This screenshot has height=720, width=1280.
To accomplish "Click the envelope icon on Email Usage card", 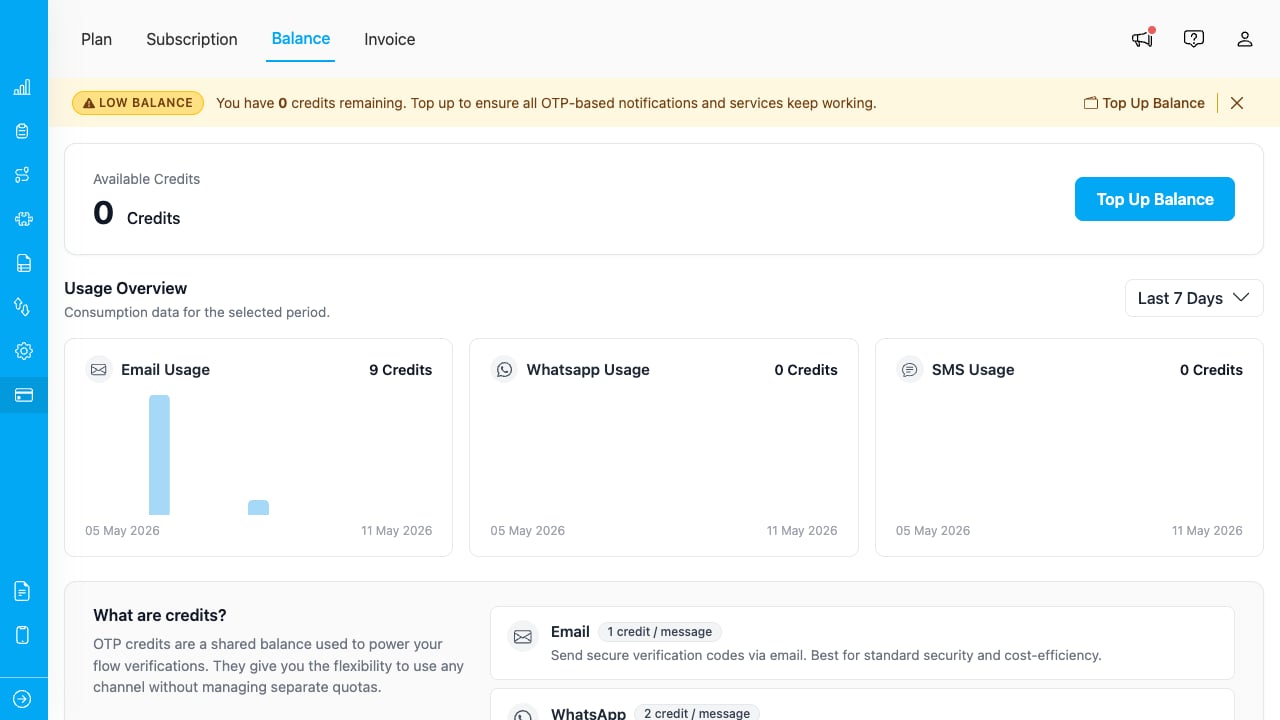I will 99,370.
